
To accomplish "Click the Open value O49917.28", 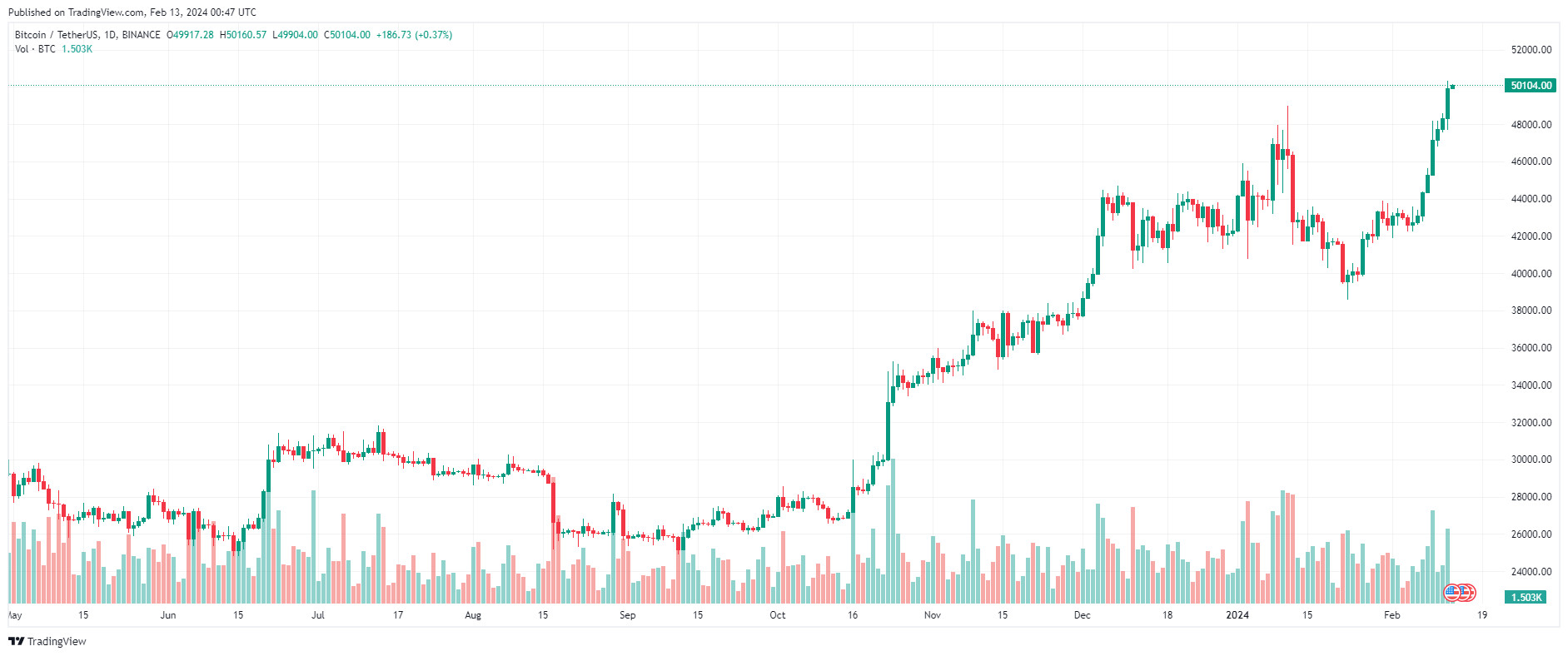I will coord(190,35).
